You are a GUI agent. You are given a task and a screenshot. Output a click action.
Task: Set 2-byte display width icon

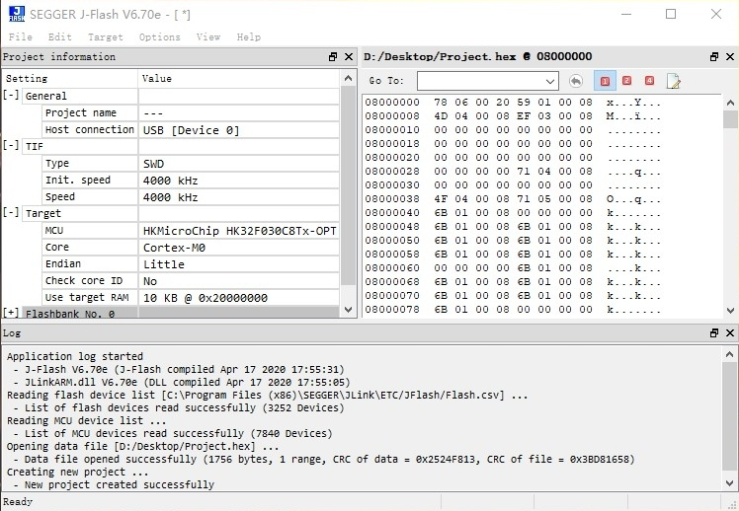pos(627,81)
